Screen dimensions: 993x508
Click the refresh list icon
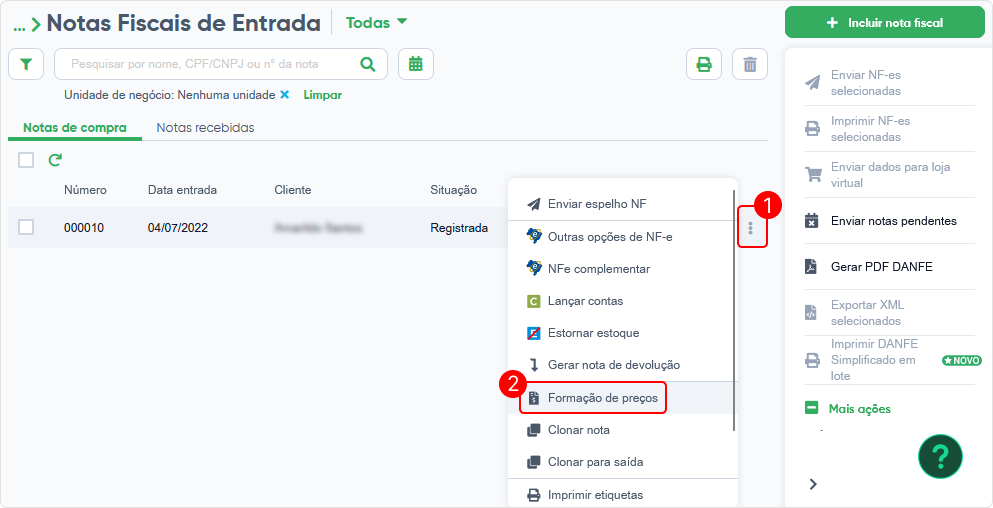[55, 160]
